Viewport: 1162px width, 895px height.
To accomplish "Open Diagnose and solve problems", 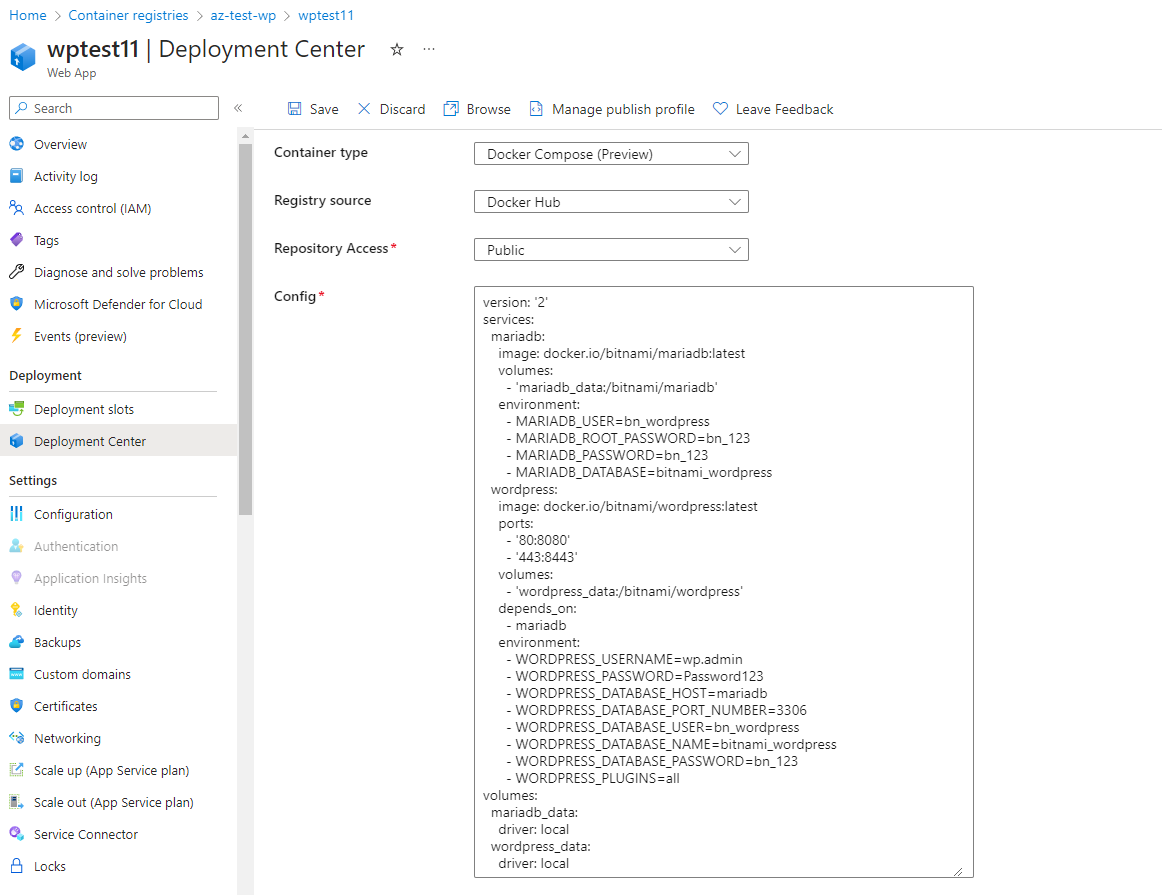I will (119, 273).
